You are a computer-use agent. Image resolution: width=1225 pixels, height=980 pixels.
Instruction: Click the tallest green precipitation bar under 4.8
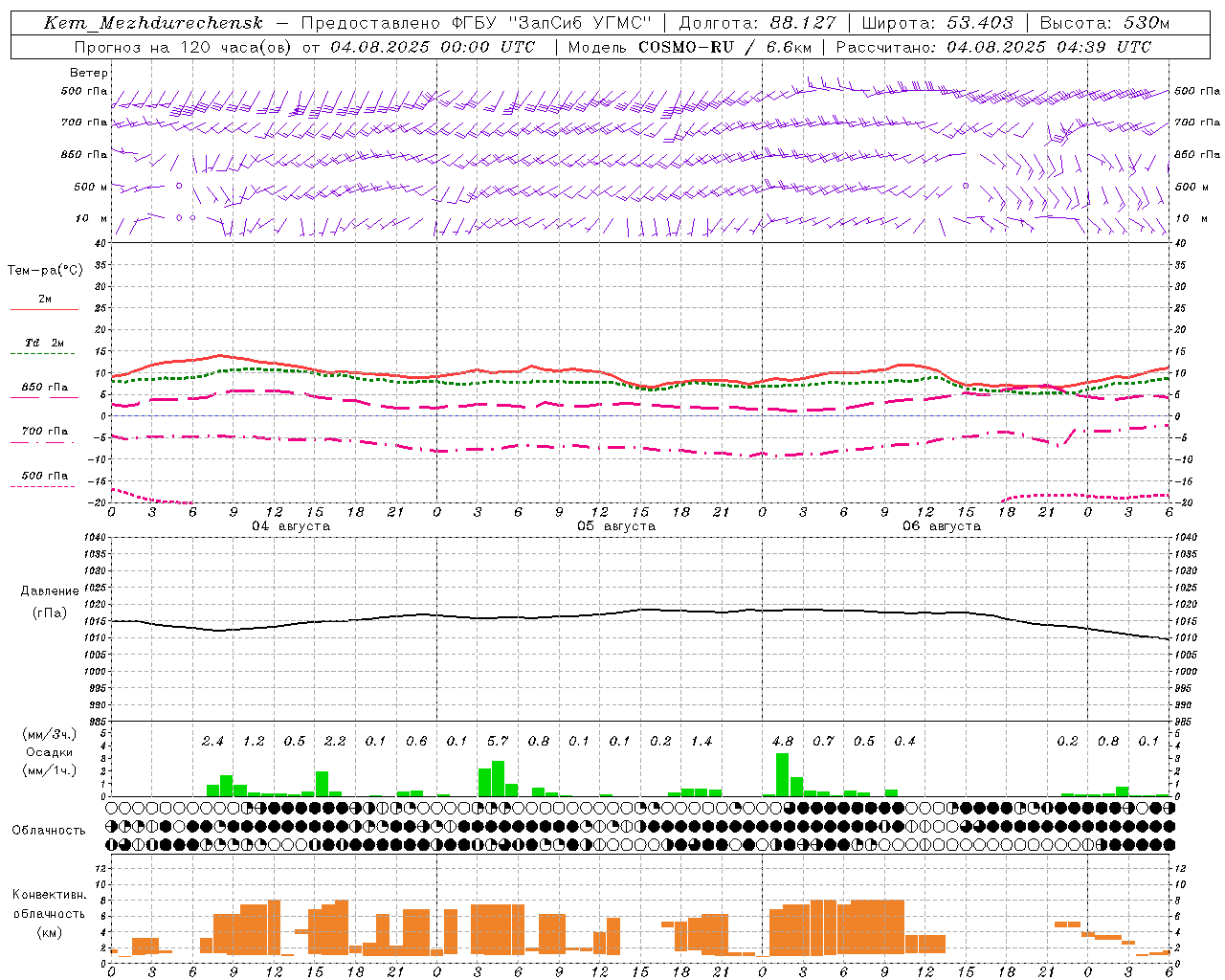783,775
